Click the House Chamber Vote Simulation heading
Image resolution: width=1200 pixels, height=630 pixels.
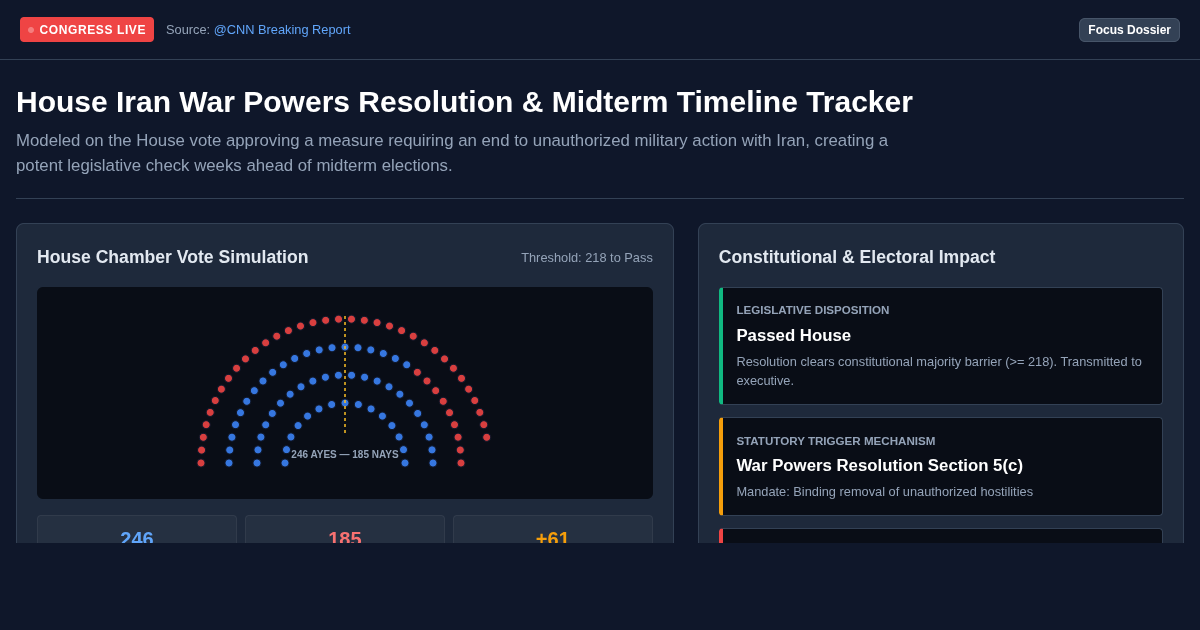173,257
